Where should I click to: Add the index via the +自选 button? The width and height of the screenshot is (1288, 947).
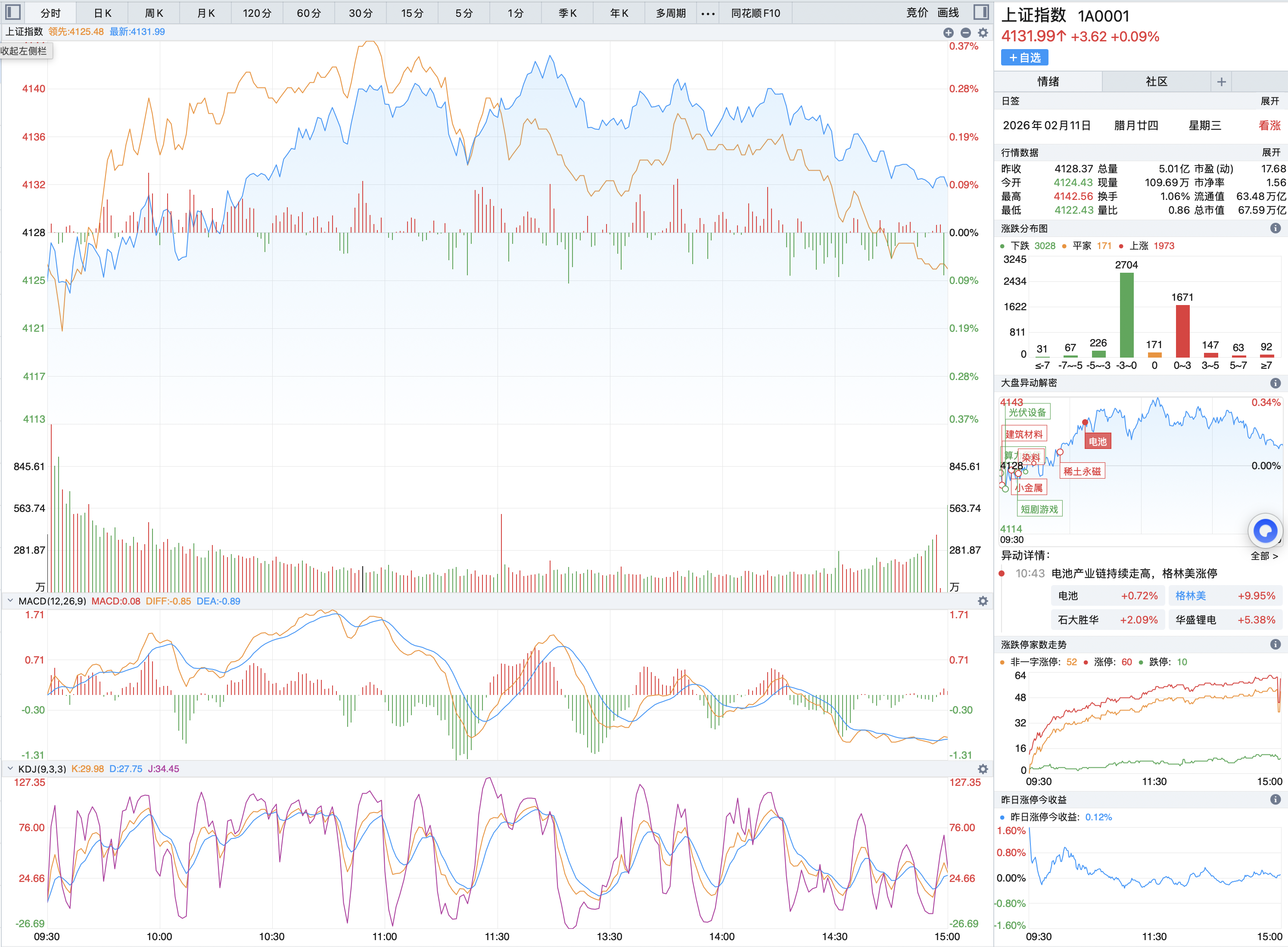pos(1024,57)
